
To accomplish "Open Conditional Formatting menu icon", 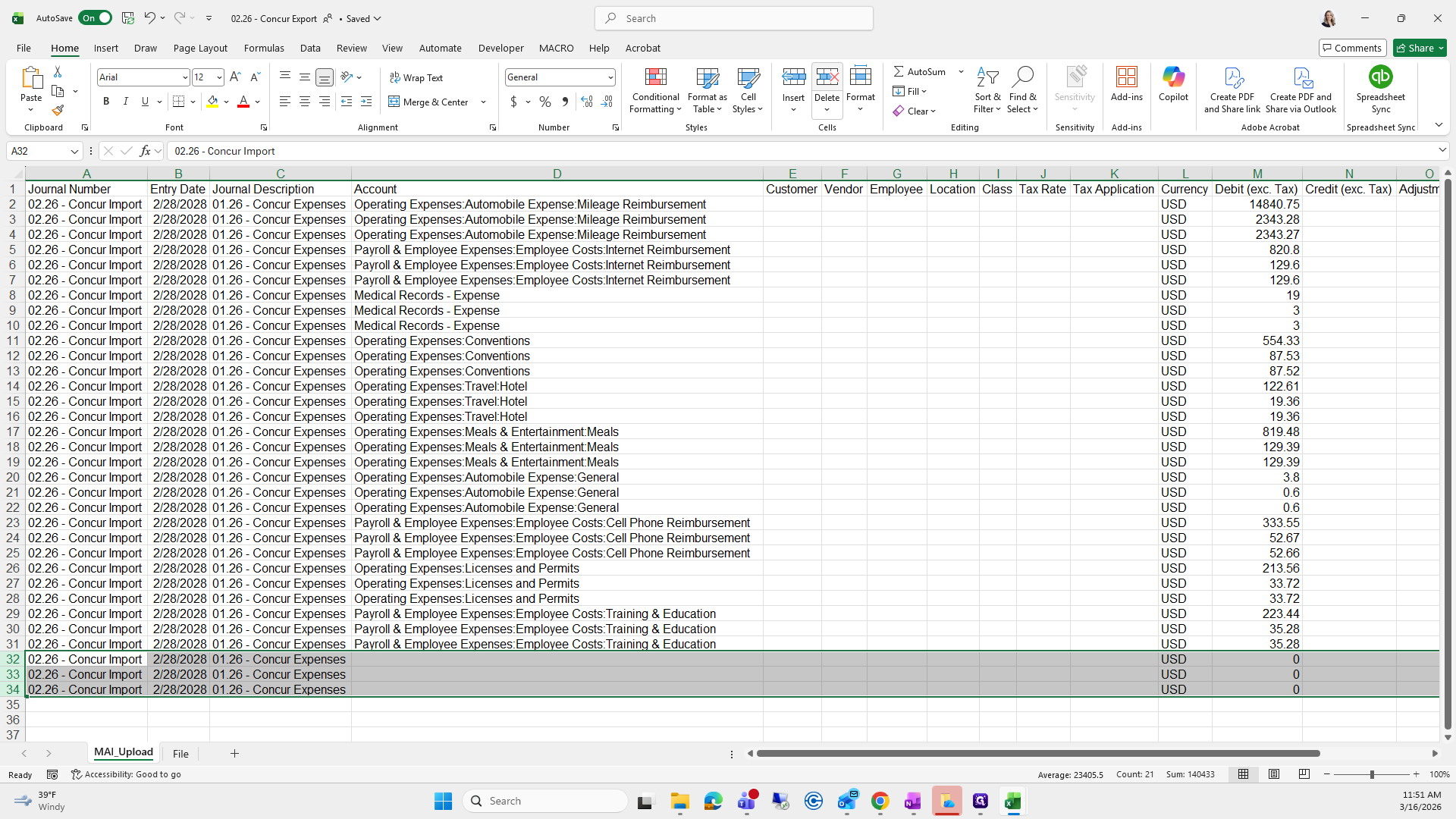I will [655, 78].
